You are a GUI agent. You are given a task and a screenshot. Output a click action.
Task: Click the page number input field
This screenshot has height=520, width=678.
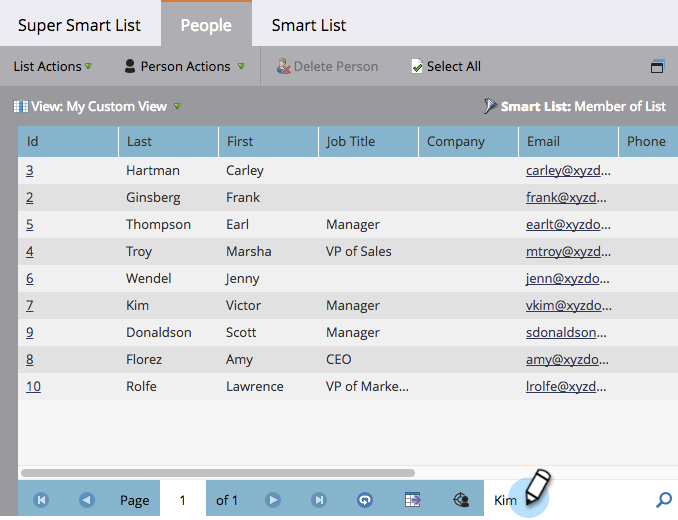coord(182,500)
